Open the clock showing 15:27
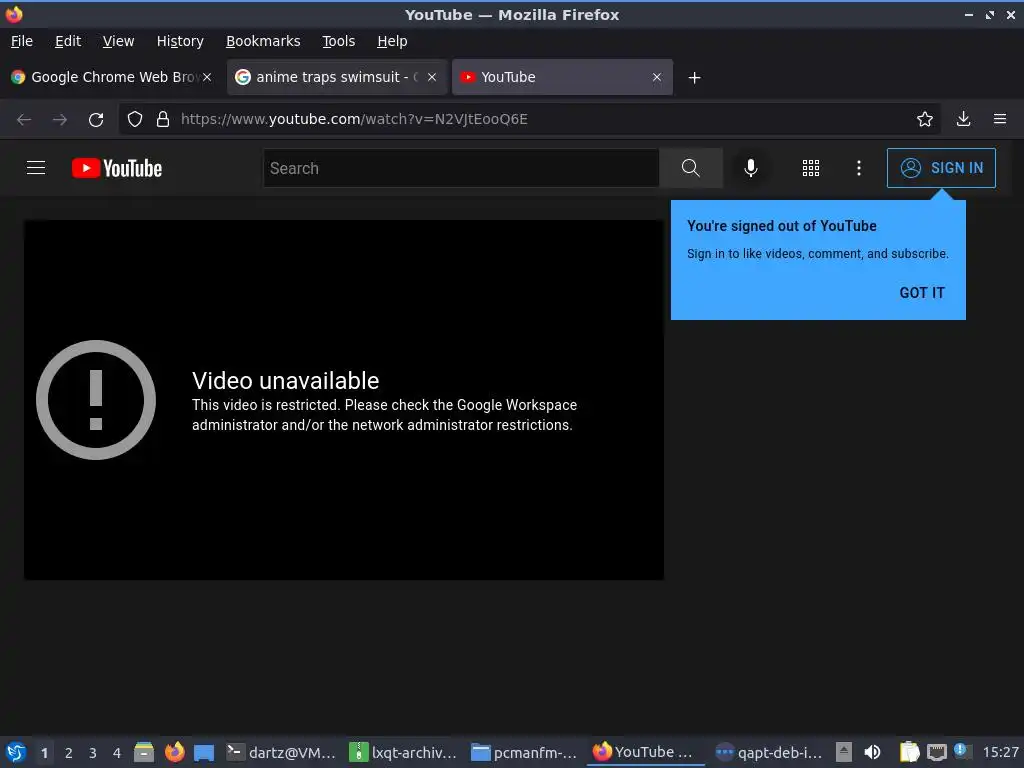This screenshot has width=1024, height=768. click(x=1000, y=752)
